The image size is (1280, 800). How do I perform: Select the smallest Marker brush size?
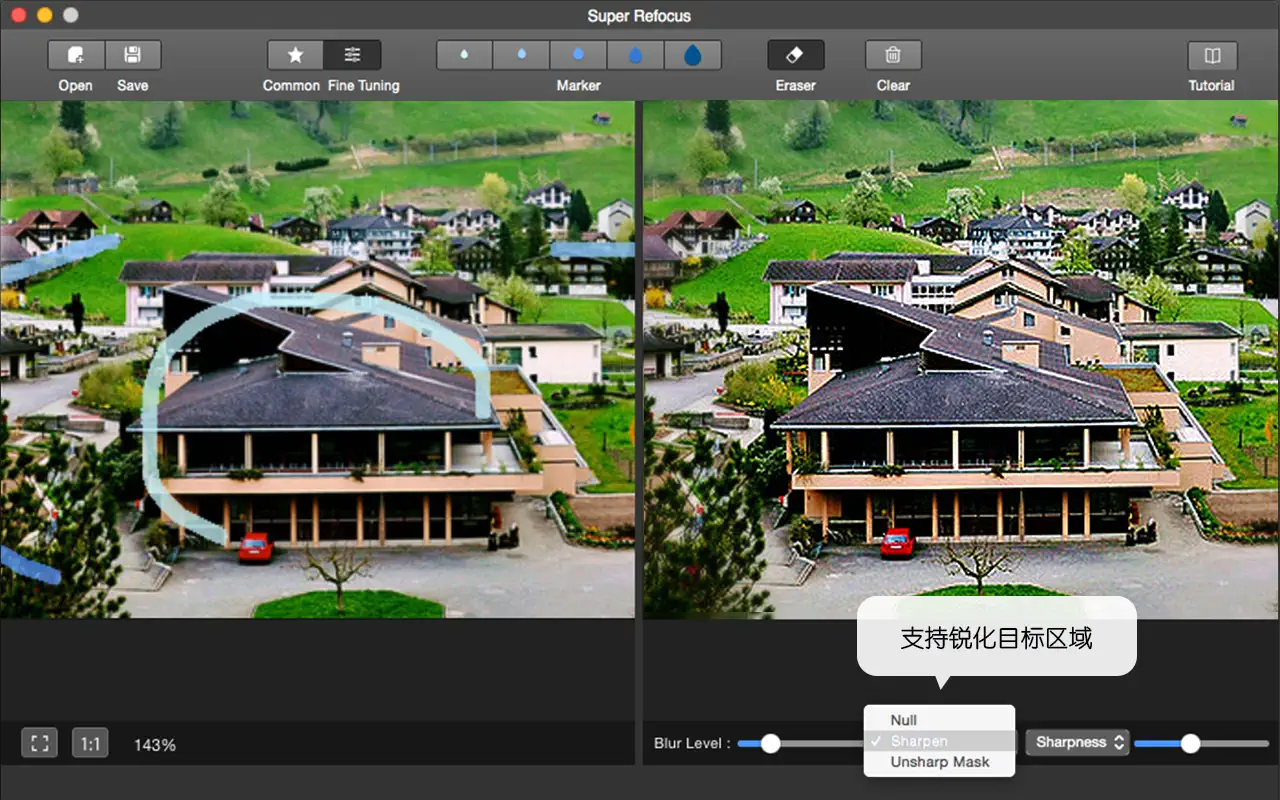click(463, 55)
